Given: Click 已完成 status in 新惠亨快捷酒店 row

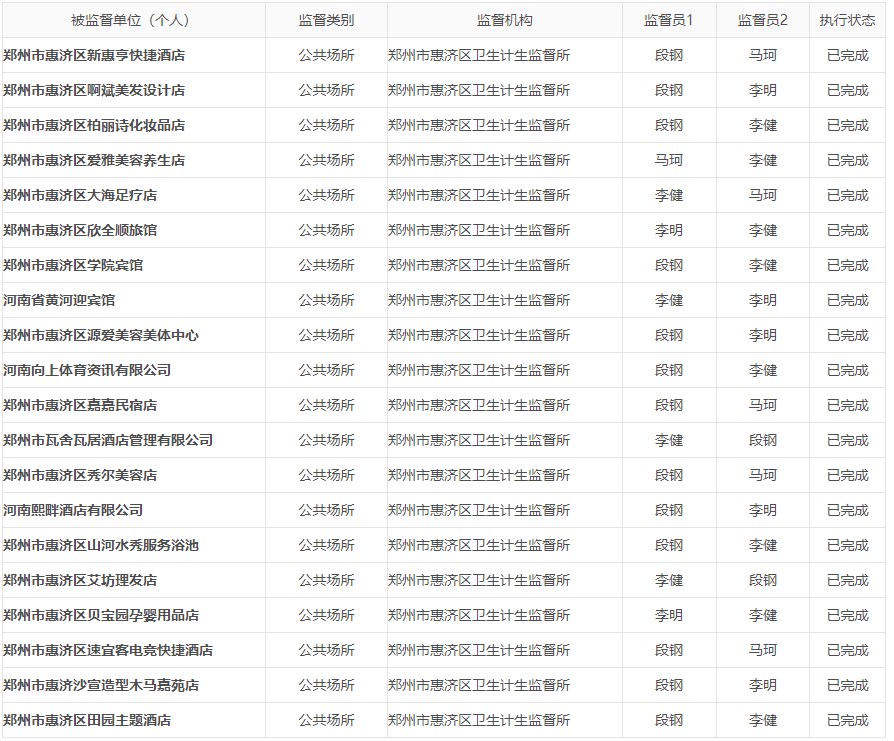Looking at the screenshot, I should (847, 55).
